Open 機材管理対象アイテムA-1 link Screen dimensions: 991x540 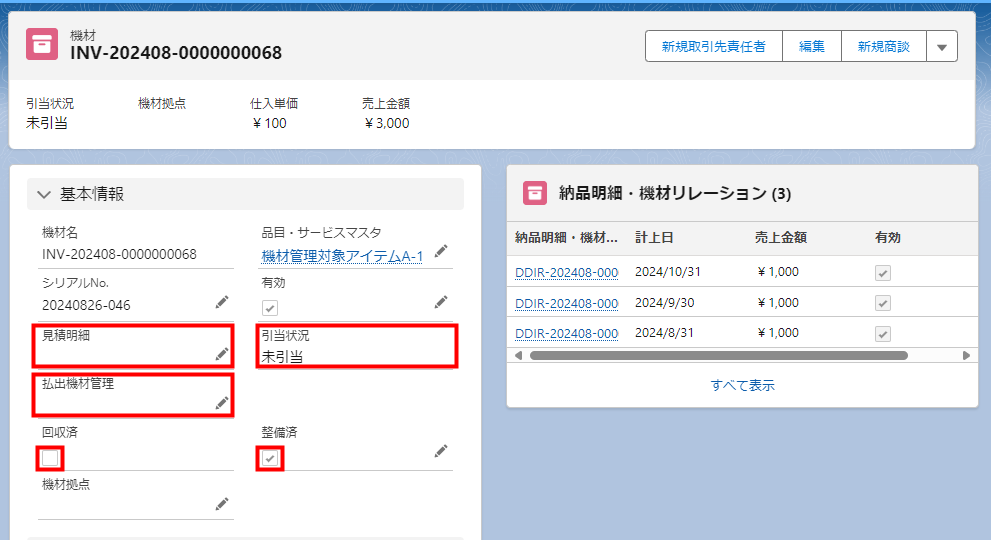point(342,257)
